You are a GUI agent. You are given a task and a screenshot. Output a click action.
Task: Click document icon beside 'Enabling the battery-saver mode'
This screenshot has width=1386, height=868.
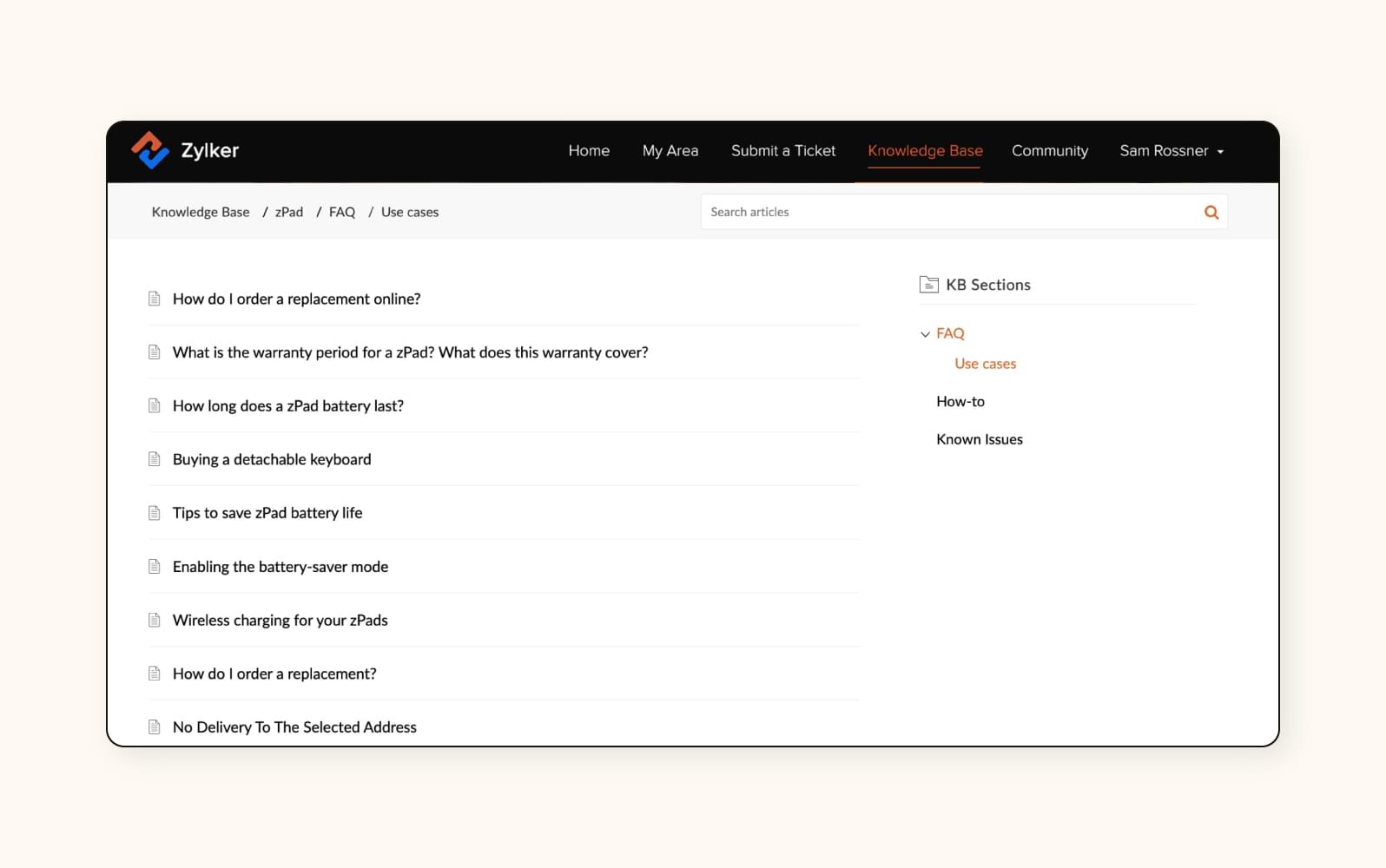(155, 567)
